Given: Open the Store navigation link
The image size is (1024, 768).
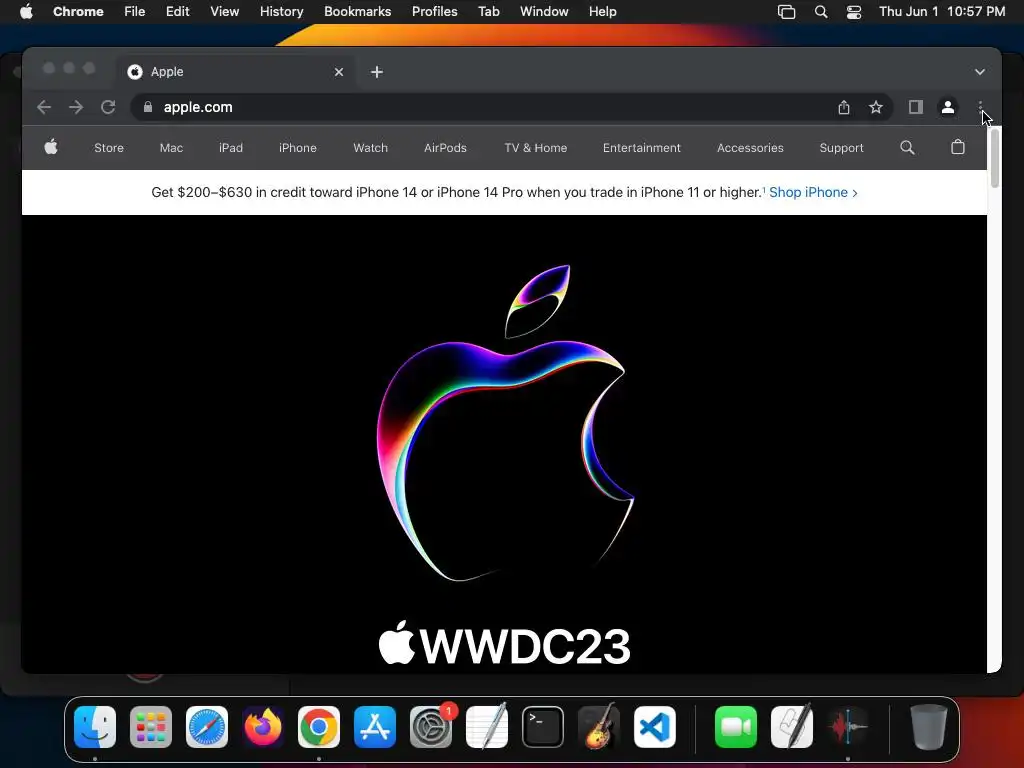Looking at the screenshot, I should click(x=108, y=148).
